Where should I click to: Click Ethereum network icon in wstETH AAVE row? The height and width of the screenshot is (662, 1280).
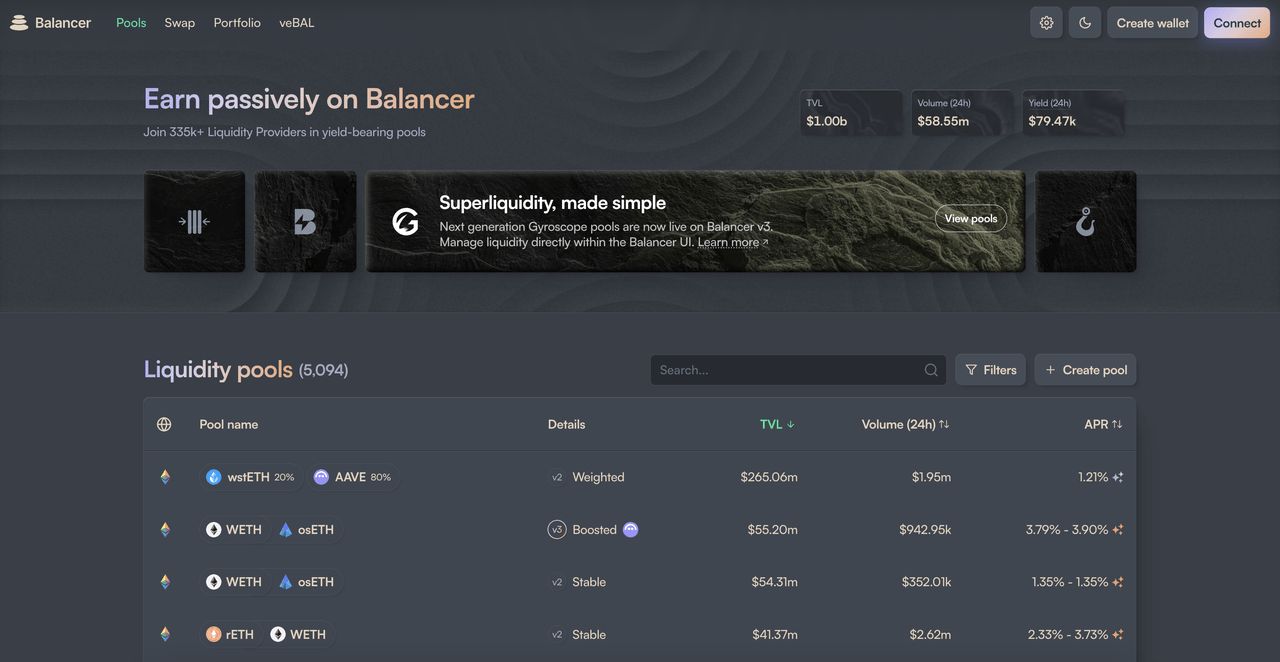click(165, 477)
